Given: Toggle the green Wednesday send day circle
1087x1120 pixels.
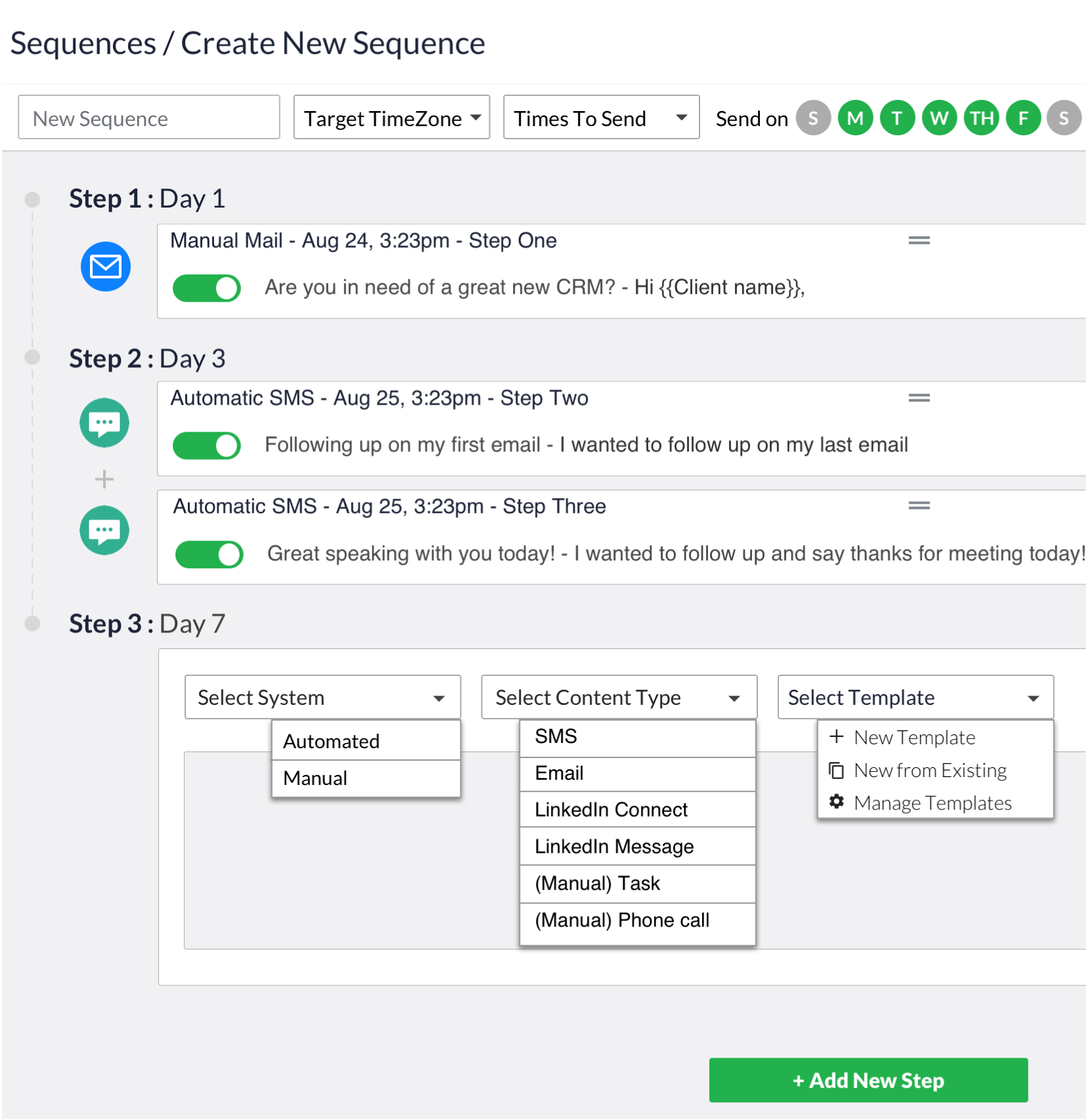Looking at the screenshot, I should [x=939, y=118].
